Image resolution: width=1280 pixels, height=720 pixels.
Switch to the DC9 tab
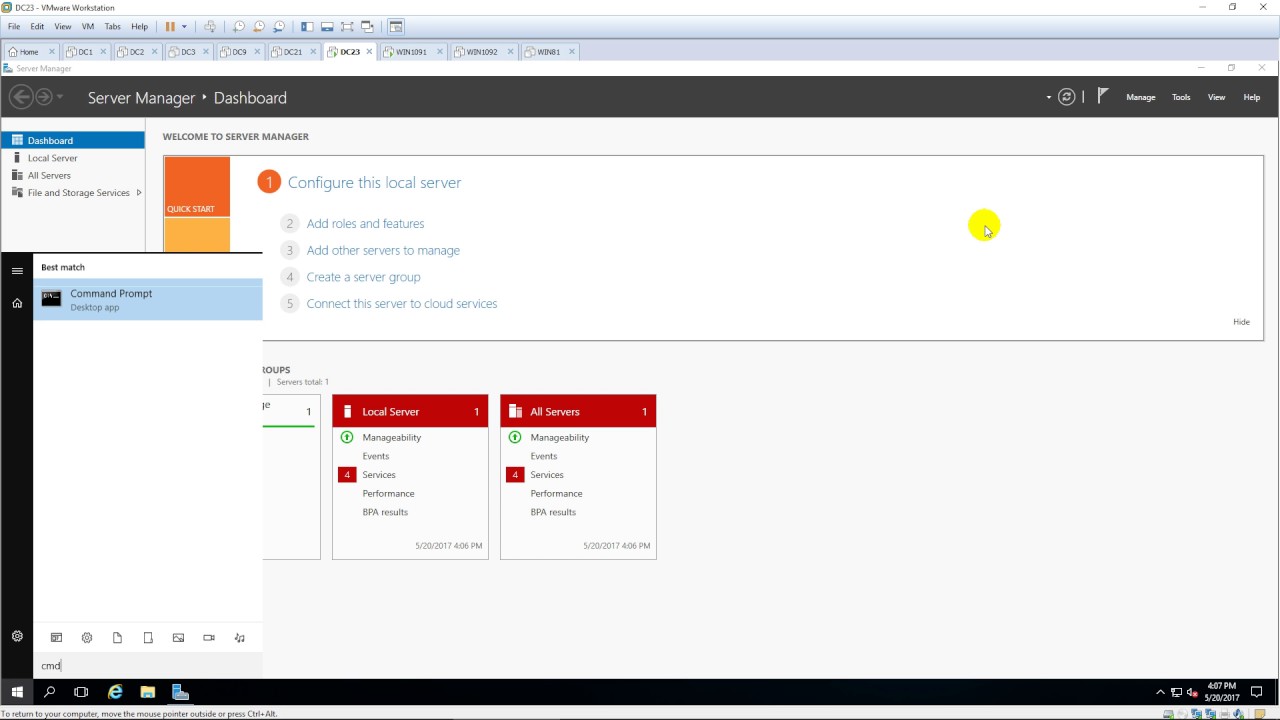[239, 52]
